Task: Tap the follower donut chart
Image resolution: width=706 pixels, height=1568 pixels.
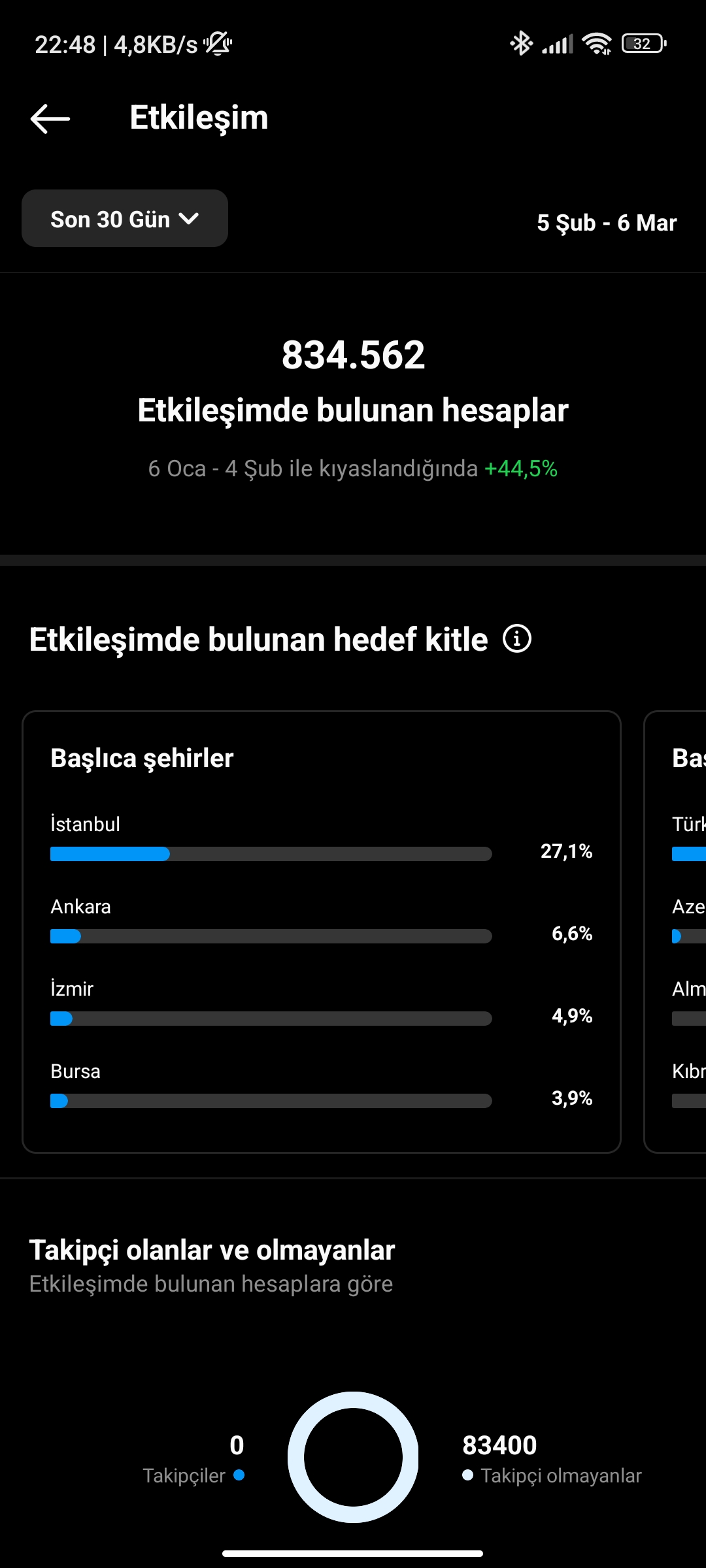Action: click(353, 1457)
